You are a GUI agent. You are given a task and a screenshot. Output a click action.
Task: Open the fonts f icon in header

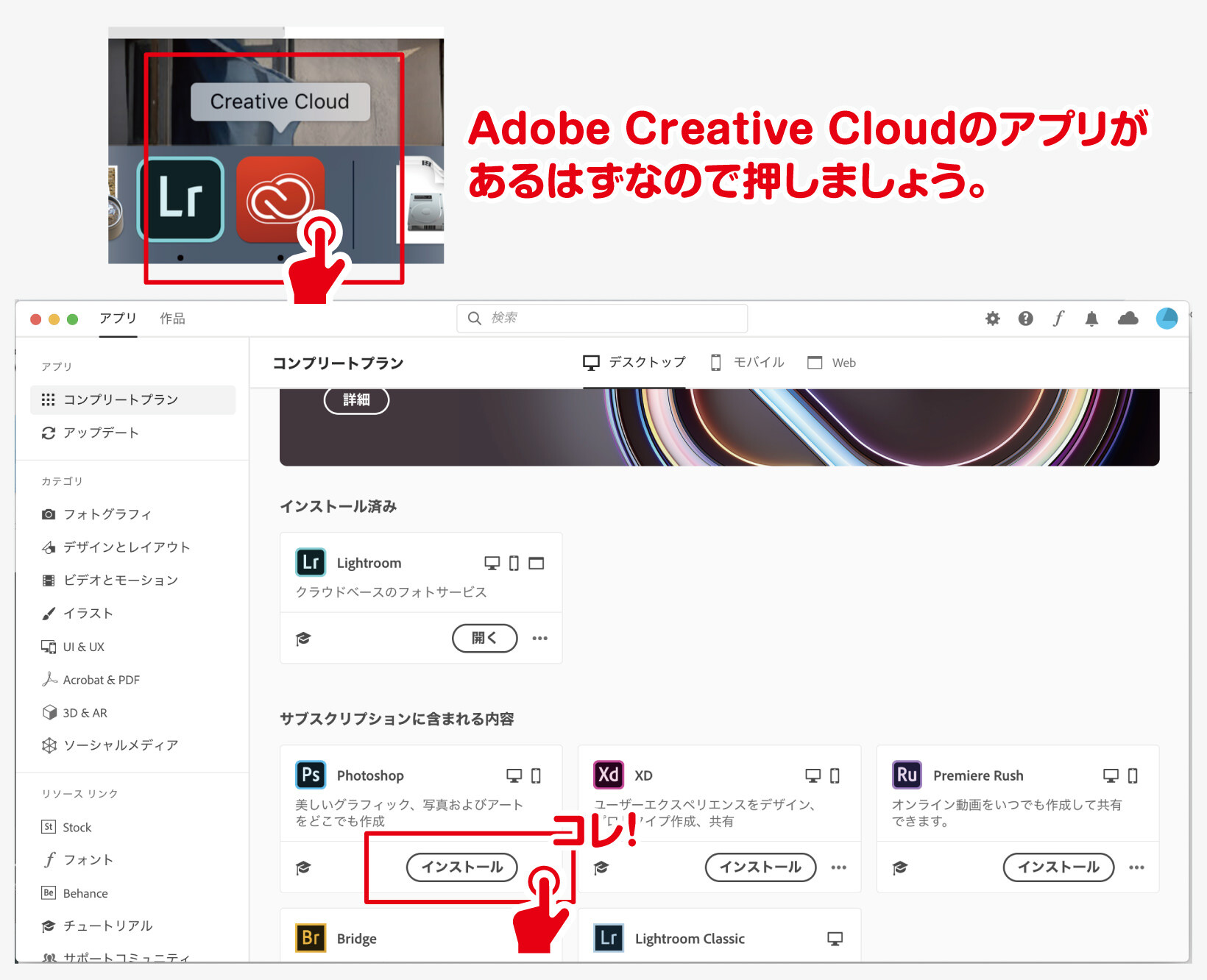[1058, 319]
